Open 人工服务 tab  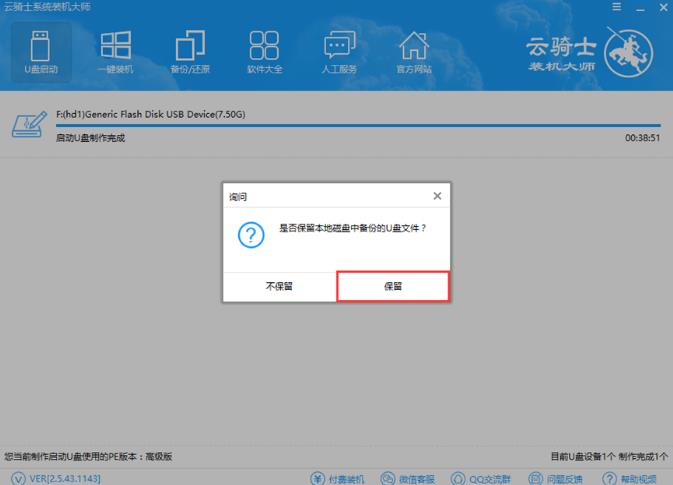click(339, 52)
